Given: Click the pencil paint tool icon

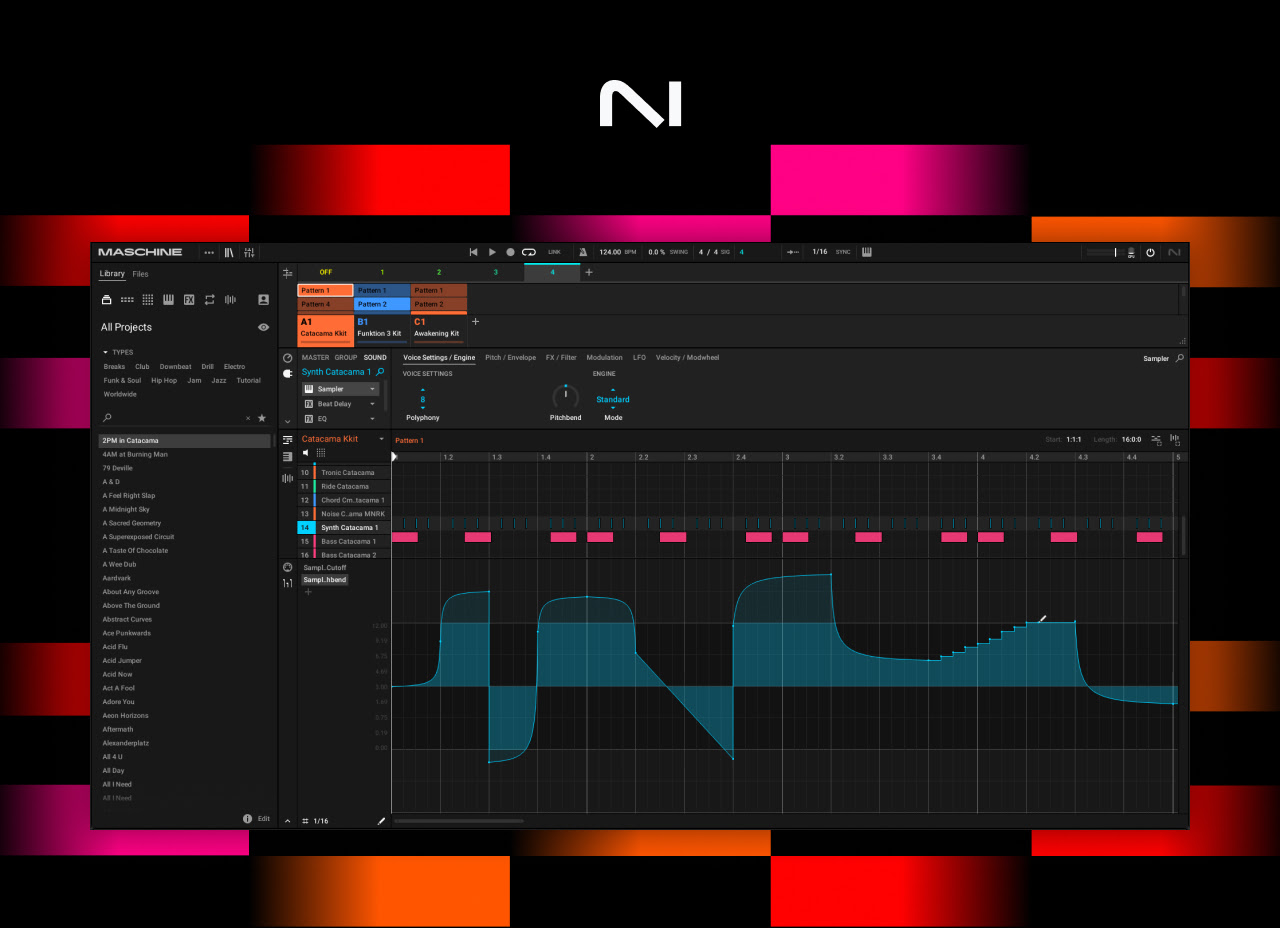Looking at the screenshot, I should coord(381,821).
